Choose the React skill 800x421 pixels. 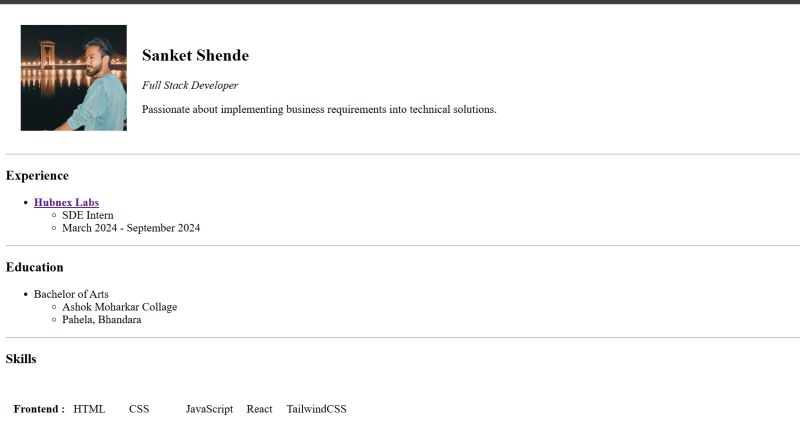[259, 409]
